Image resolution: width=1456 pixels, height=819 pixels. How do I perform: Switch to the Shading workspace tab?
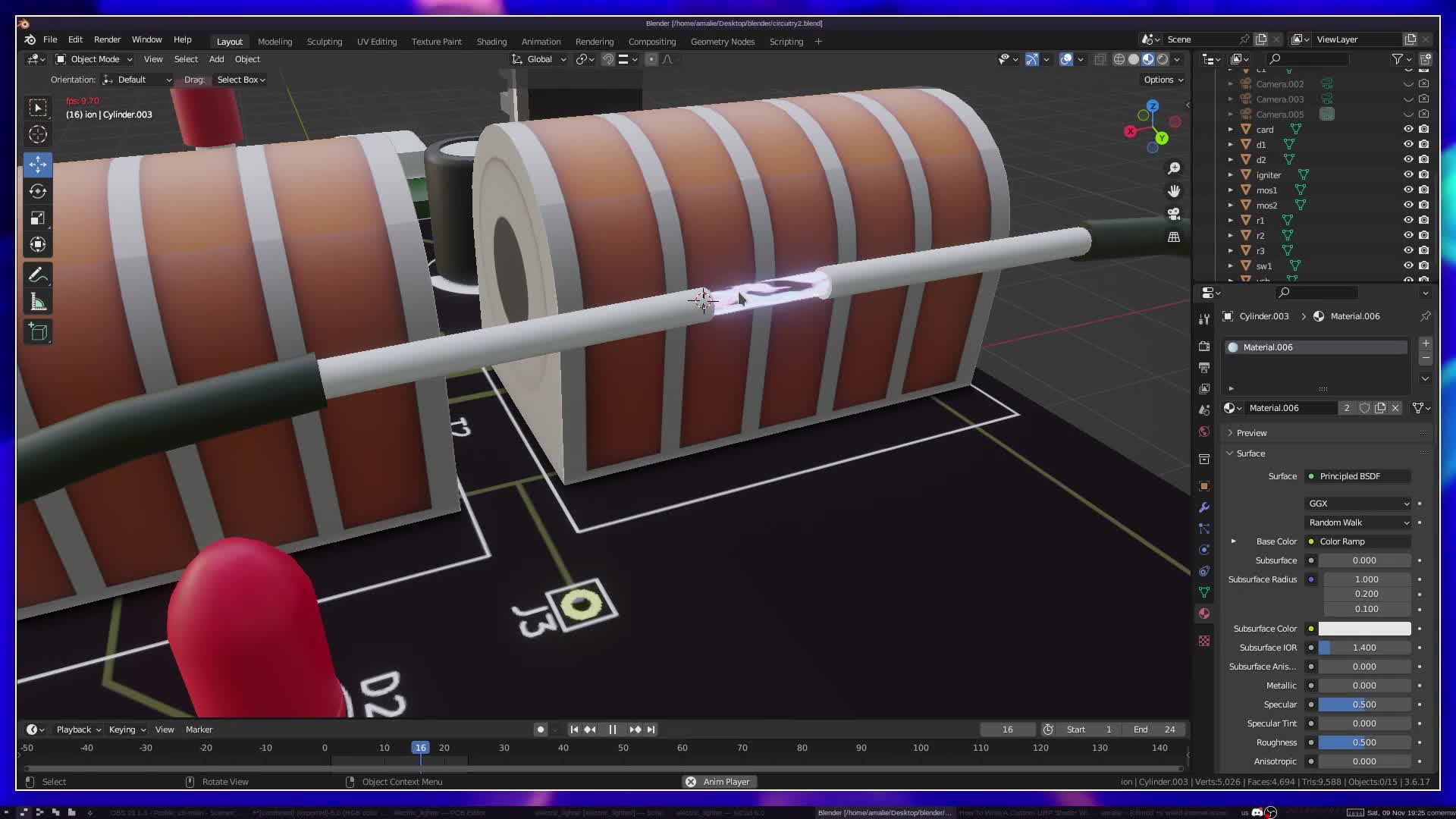click(x=491, y=42)
